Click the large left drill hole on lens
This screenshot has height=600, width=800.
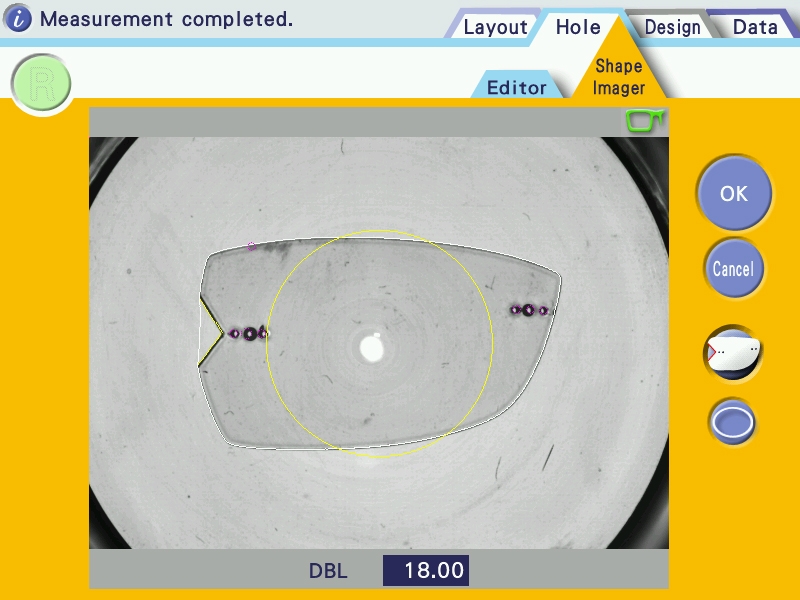[250, 334]
